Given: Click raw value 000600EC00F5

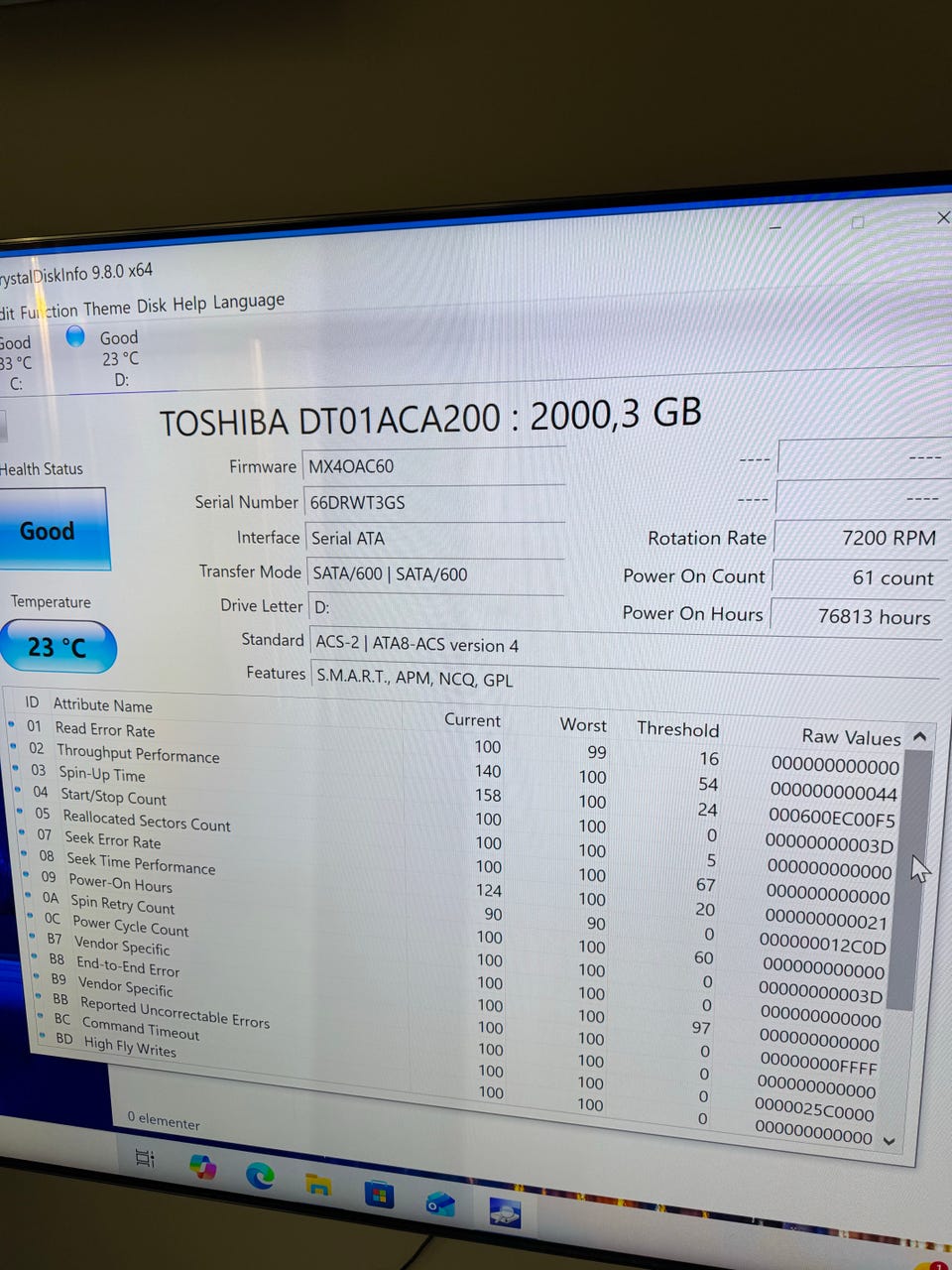Looking at the screenshot, I should pyautogui.click(x=832, y=819).
